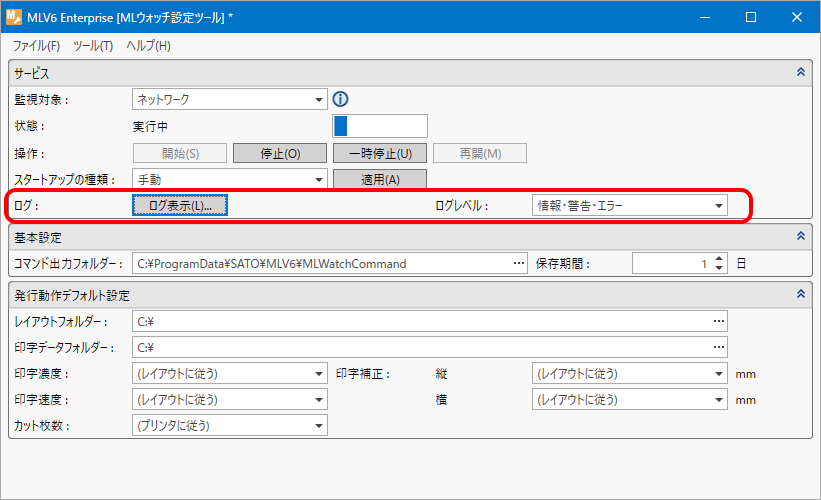Open the 監視対象 ネットワーク dropdown
This screenshot has width=821, height=500.
click(230, 99)
